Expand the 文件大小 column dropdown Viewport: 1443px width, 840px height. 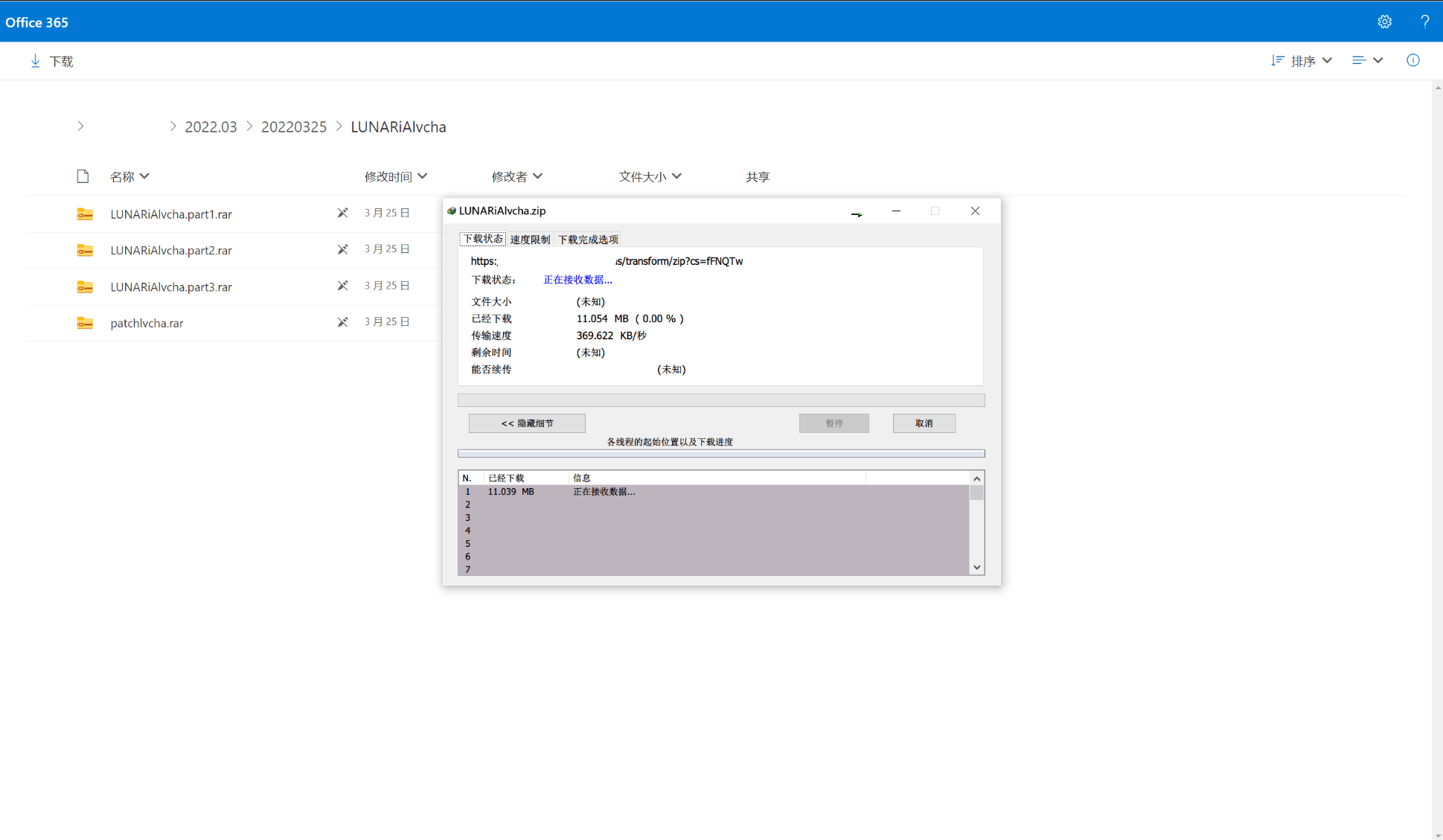point(650,176)
